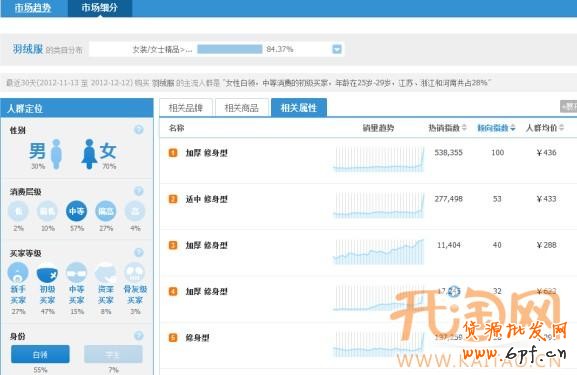Open help icon beside 性别
Screen dimensions: 577x375
point(139,130)
